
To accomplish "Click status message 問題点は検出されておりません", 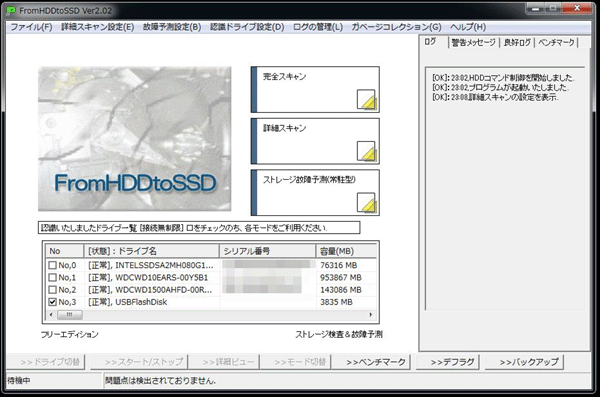I will (160, 381).
